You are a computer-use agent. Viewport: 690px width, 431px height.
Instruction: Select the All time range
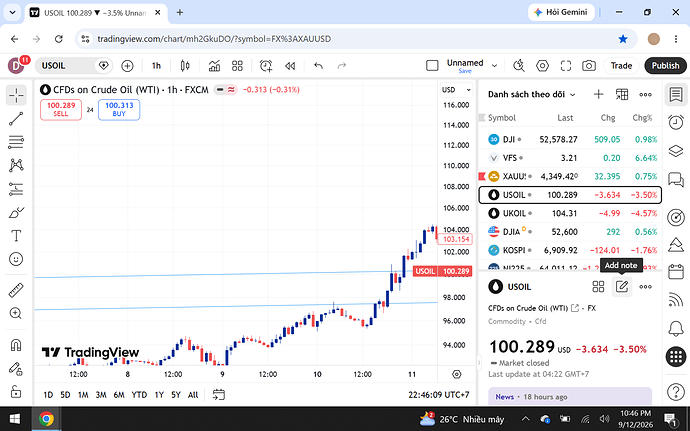point(193,395)
